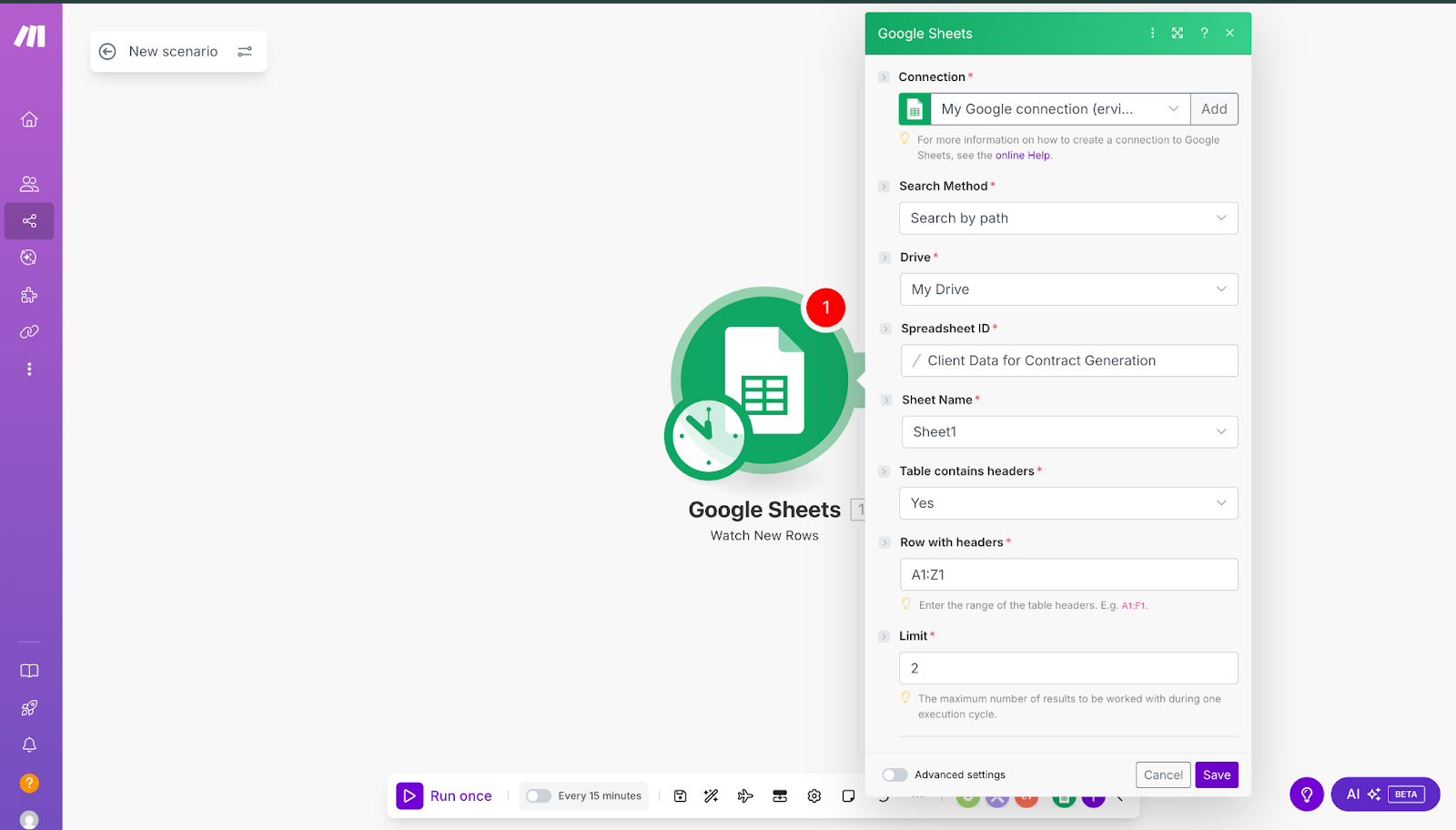Enable the Every 15 minutes scheduling toggle
Viewport: 1456px width, 830px height.
539,796
